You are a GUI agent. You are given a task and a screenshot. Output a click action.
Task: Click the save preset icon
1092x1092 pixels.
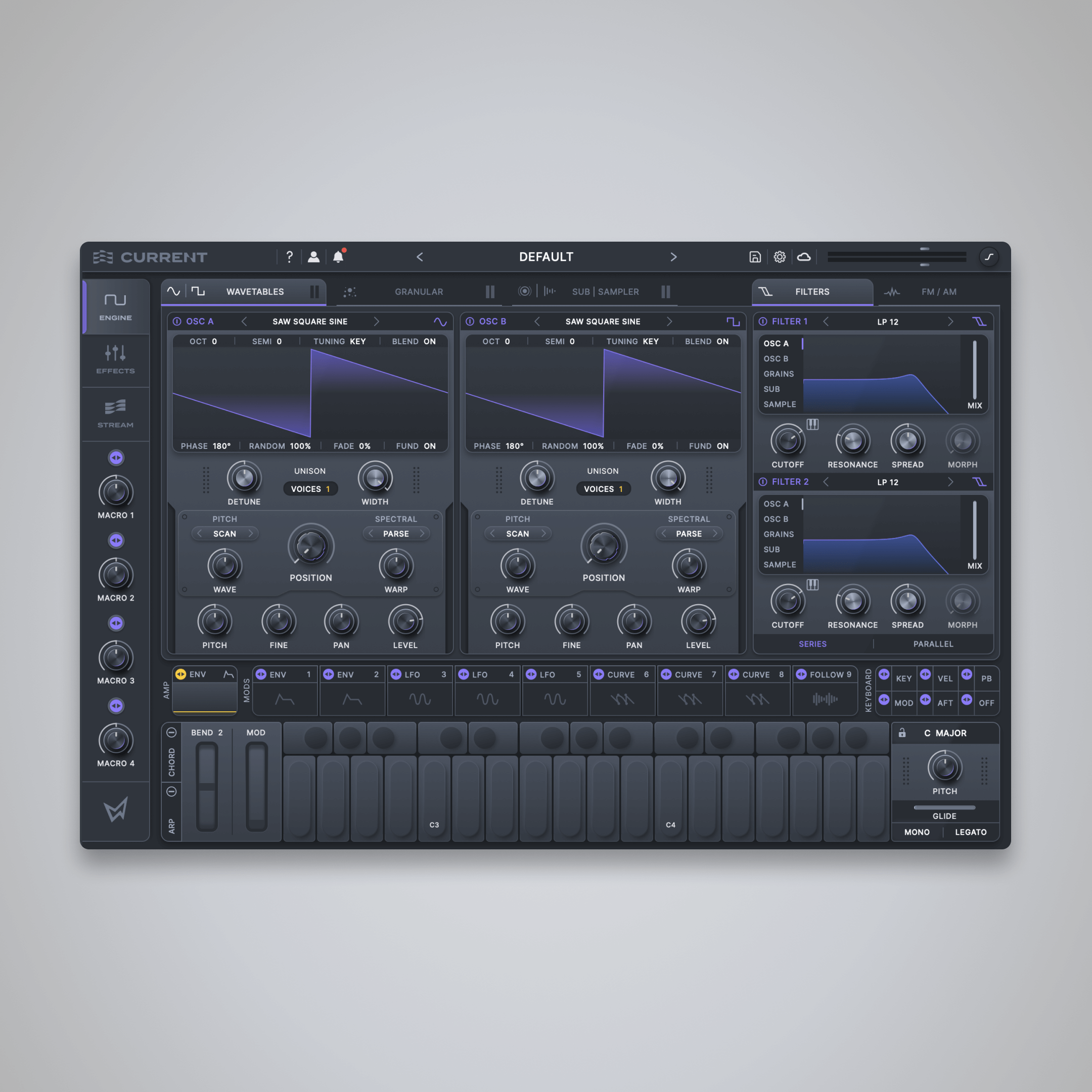pos(756,257)
